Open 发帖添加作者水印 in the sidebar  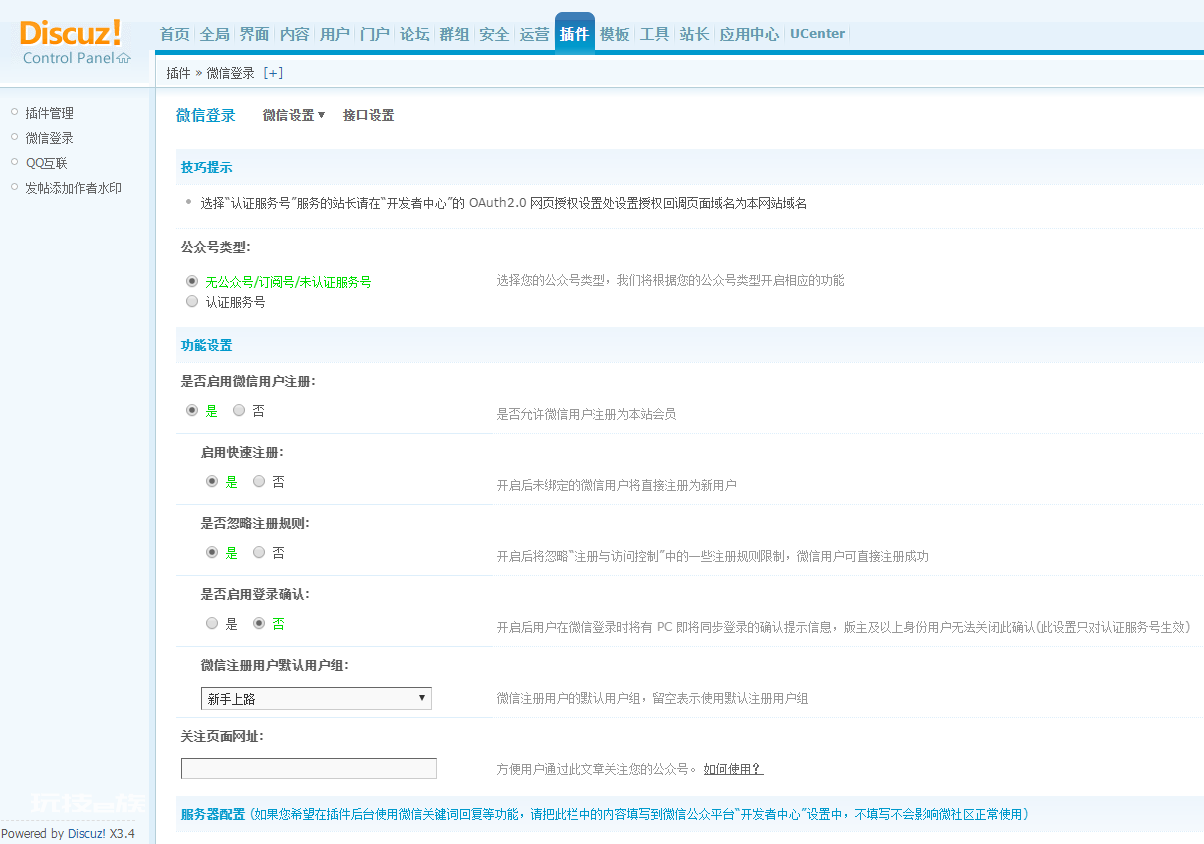click(x=74, y=188)
